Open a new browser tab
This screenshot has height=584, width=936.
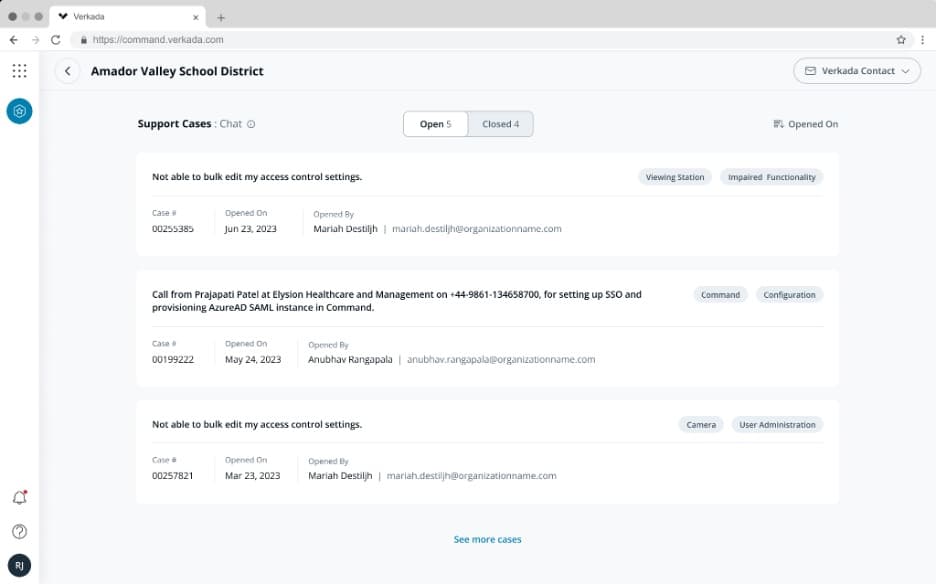(x=221, y=17)
